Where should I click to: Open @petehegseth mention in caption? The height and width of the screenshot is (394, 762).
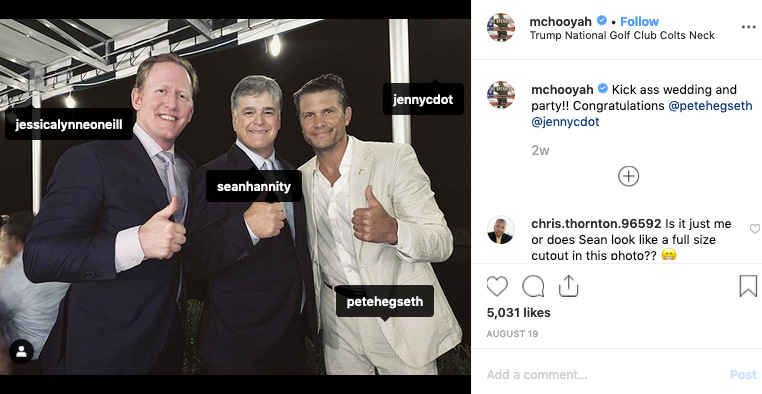(710, 105)
